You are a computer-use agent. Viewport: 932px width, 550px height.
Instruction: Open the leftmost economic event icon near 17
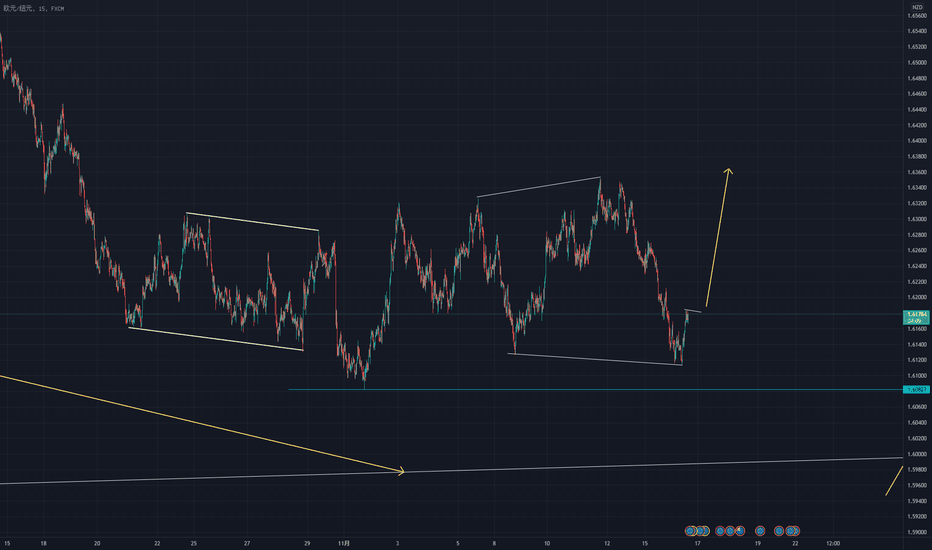(689, 531)
